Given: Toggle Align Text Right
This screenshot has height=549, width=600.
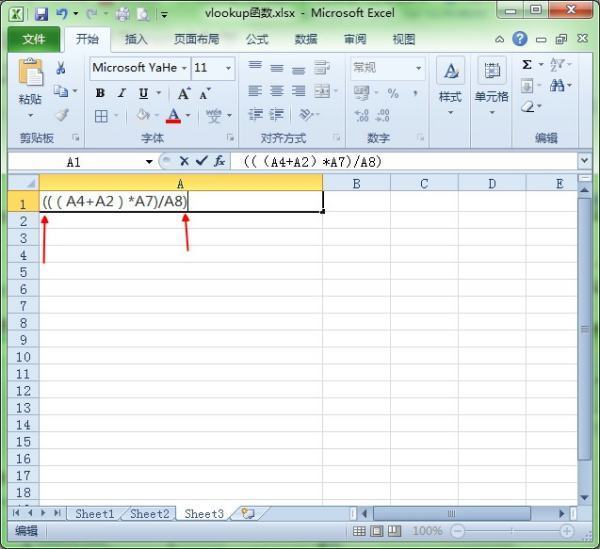Looking at the screenshot, I should pos(298,91).
